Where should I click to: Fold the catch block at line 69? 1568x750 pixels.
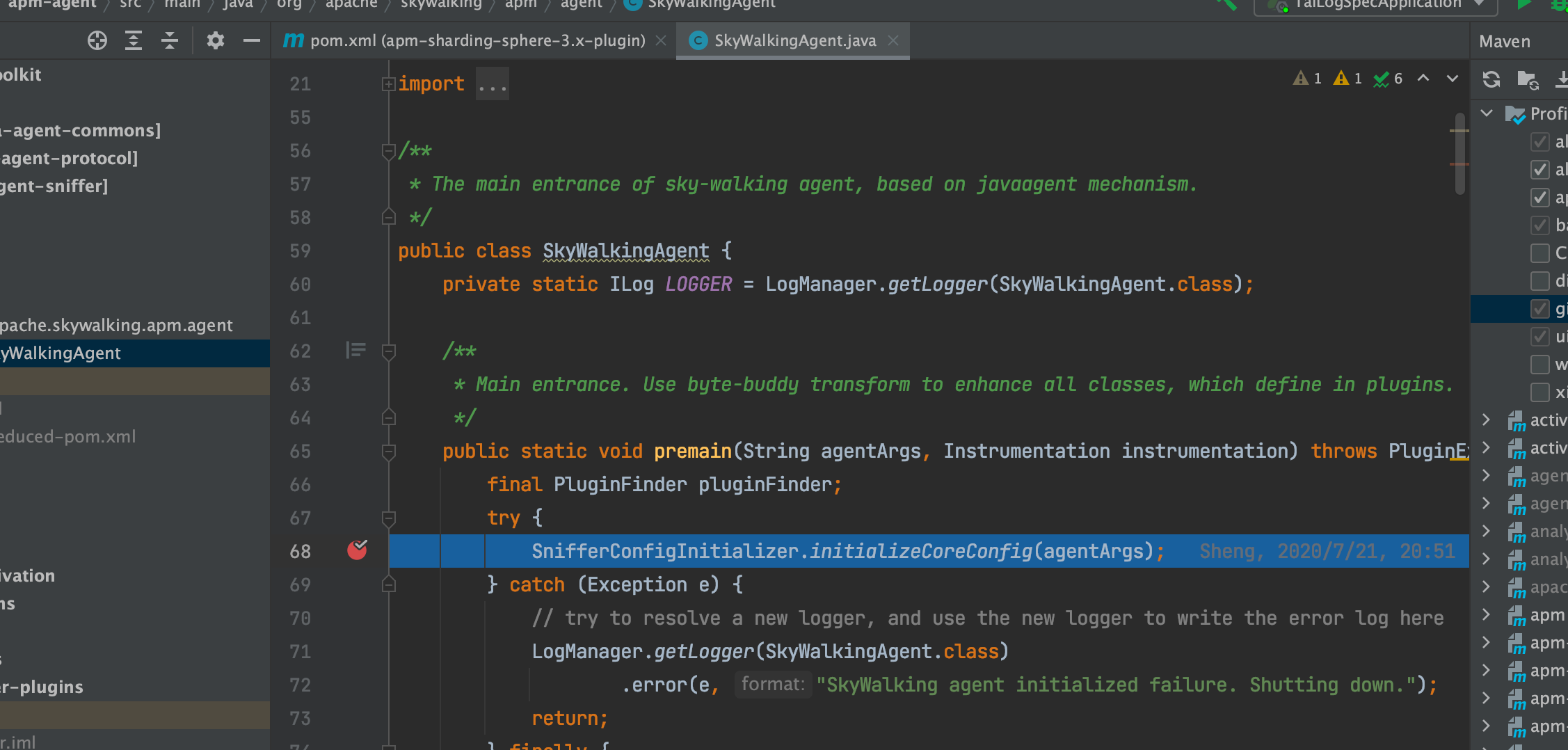[388, 584]
